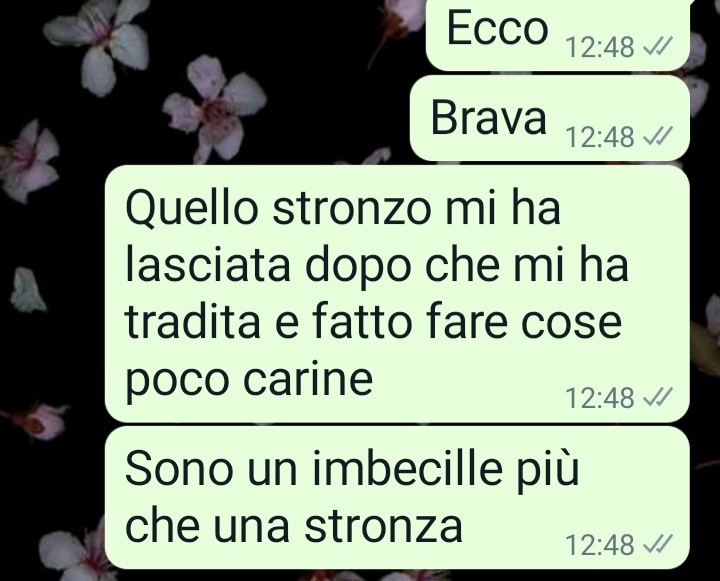Click the pink flower bud on the lower-left wallpaper
The image size is (720, 581).
tap(37, 421)
